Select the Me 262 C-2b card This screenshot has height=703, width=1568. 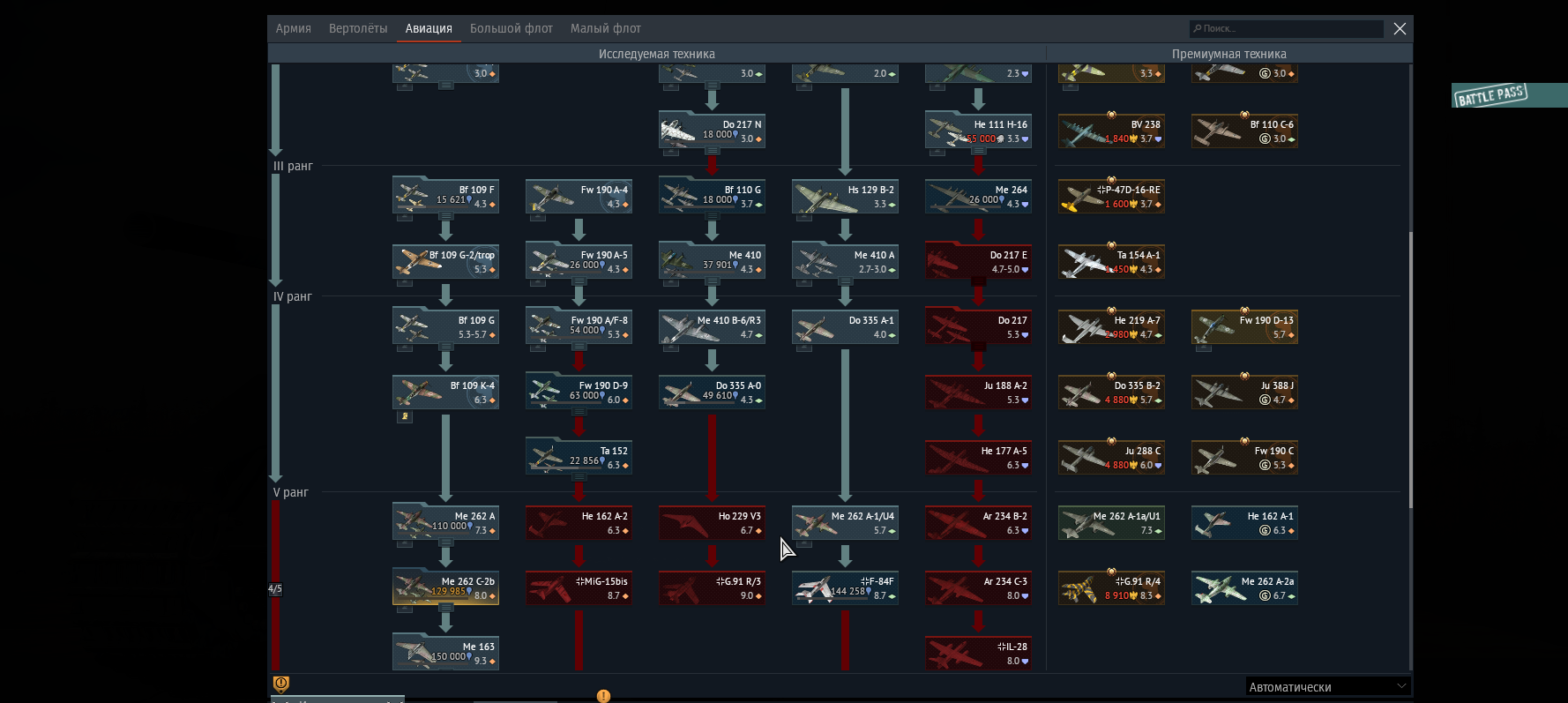pyautogui.click(x=445, y=588)
